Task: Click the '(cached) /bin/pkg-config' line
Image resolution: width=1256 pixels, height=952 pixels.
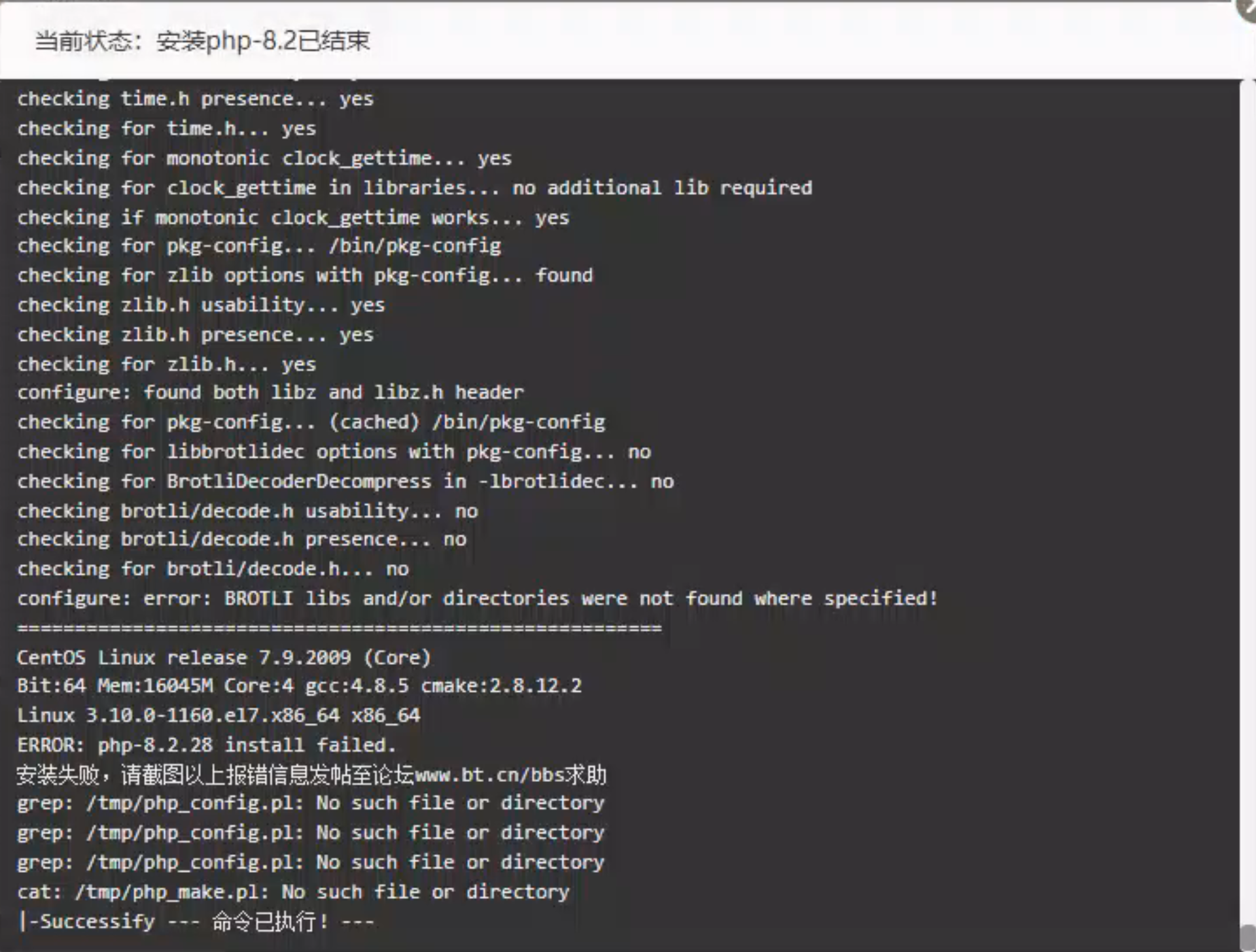Action: (x=311, y=422)
